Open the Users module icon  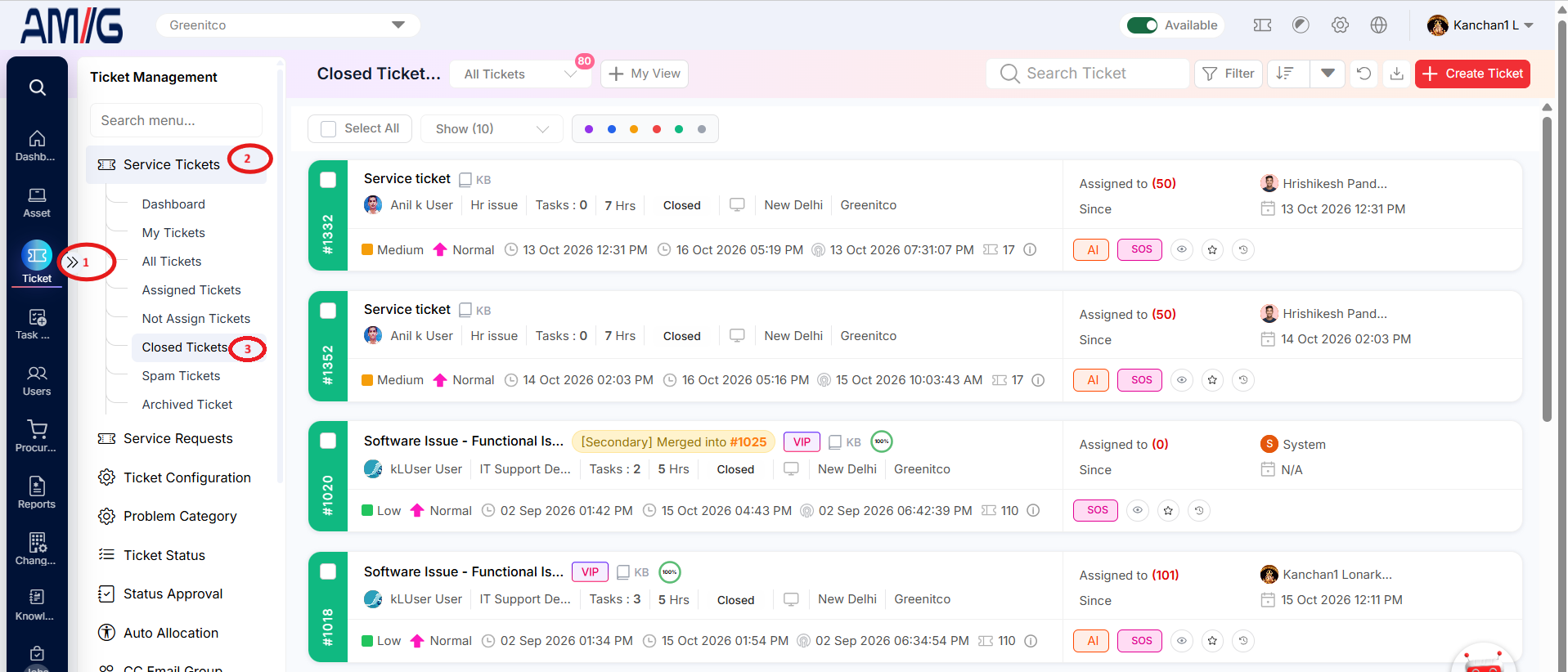point(37,381)
